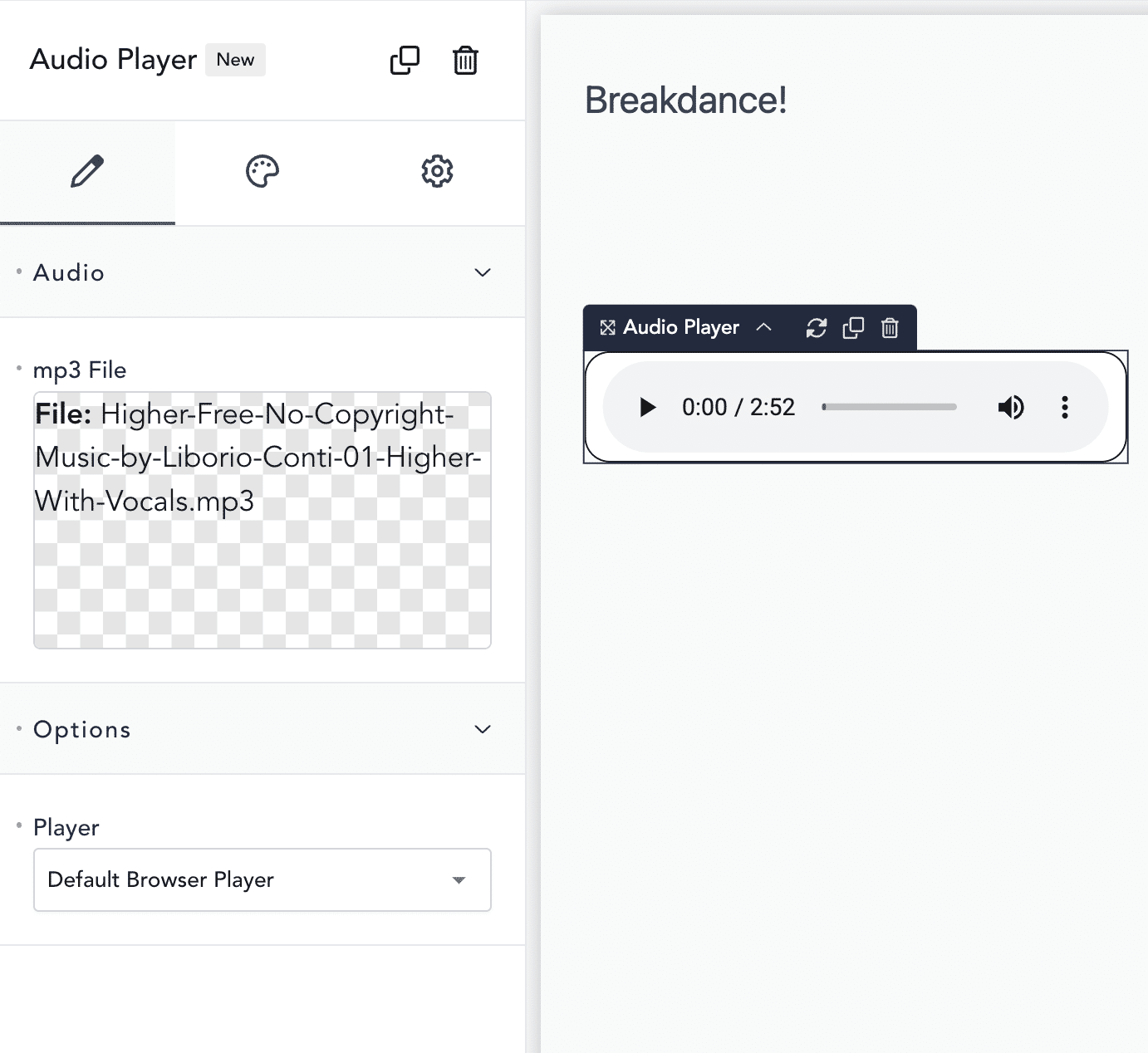The height and width of the screenshot is (1053, 1148).
Task: Mute the audio using speaker icon
Action: coord(1011,407)
